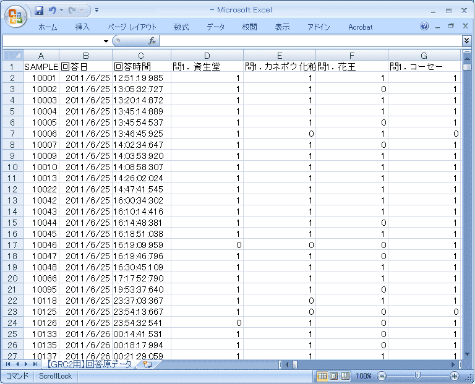
Task: Select row 23 header
Action: (x=13, y=312)
